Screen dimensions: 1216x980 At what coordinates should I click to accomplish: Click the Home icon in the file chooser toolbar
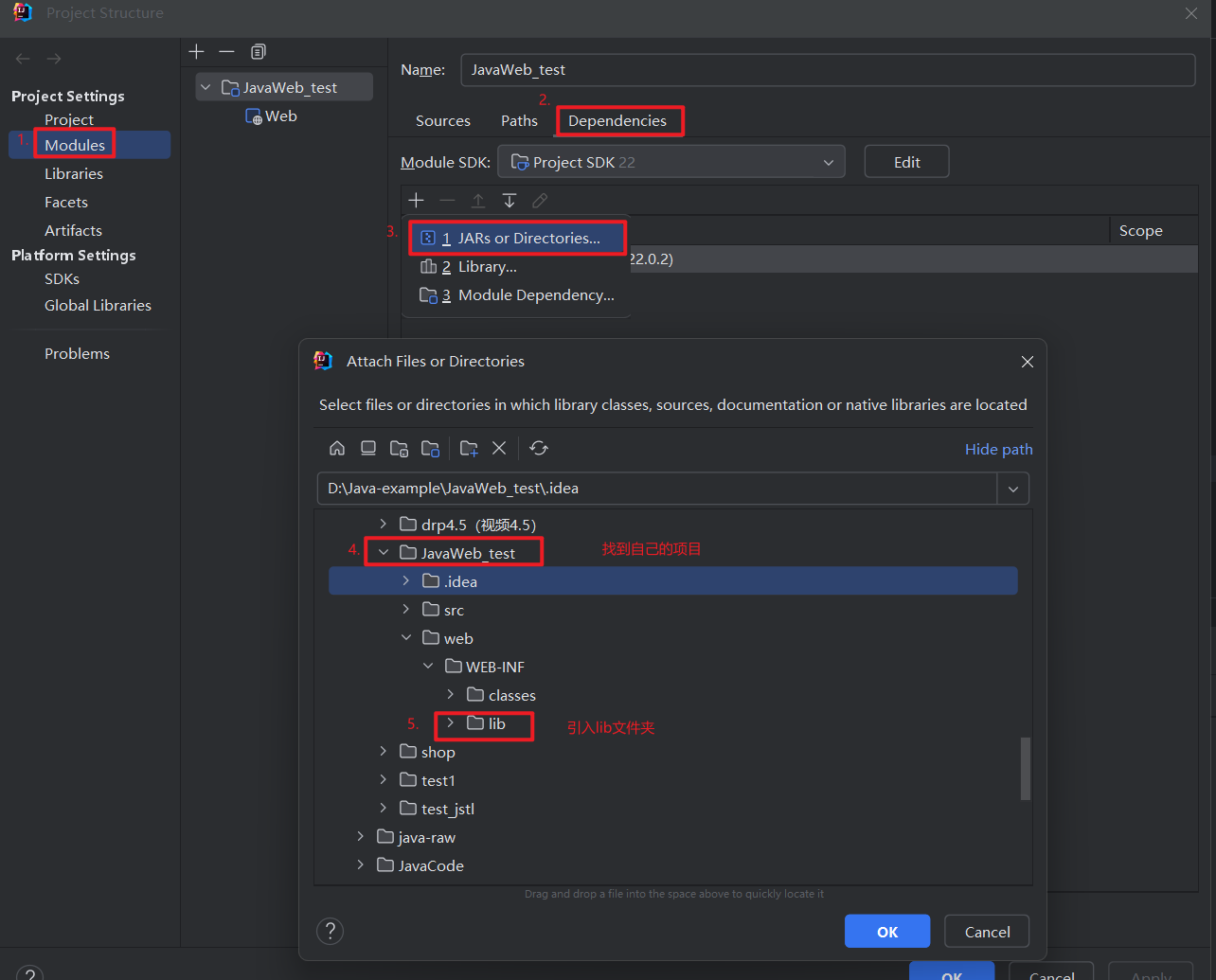coord(336,448)
